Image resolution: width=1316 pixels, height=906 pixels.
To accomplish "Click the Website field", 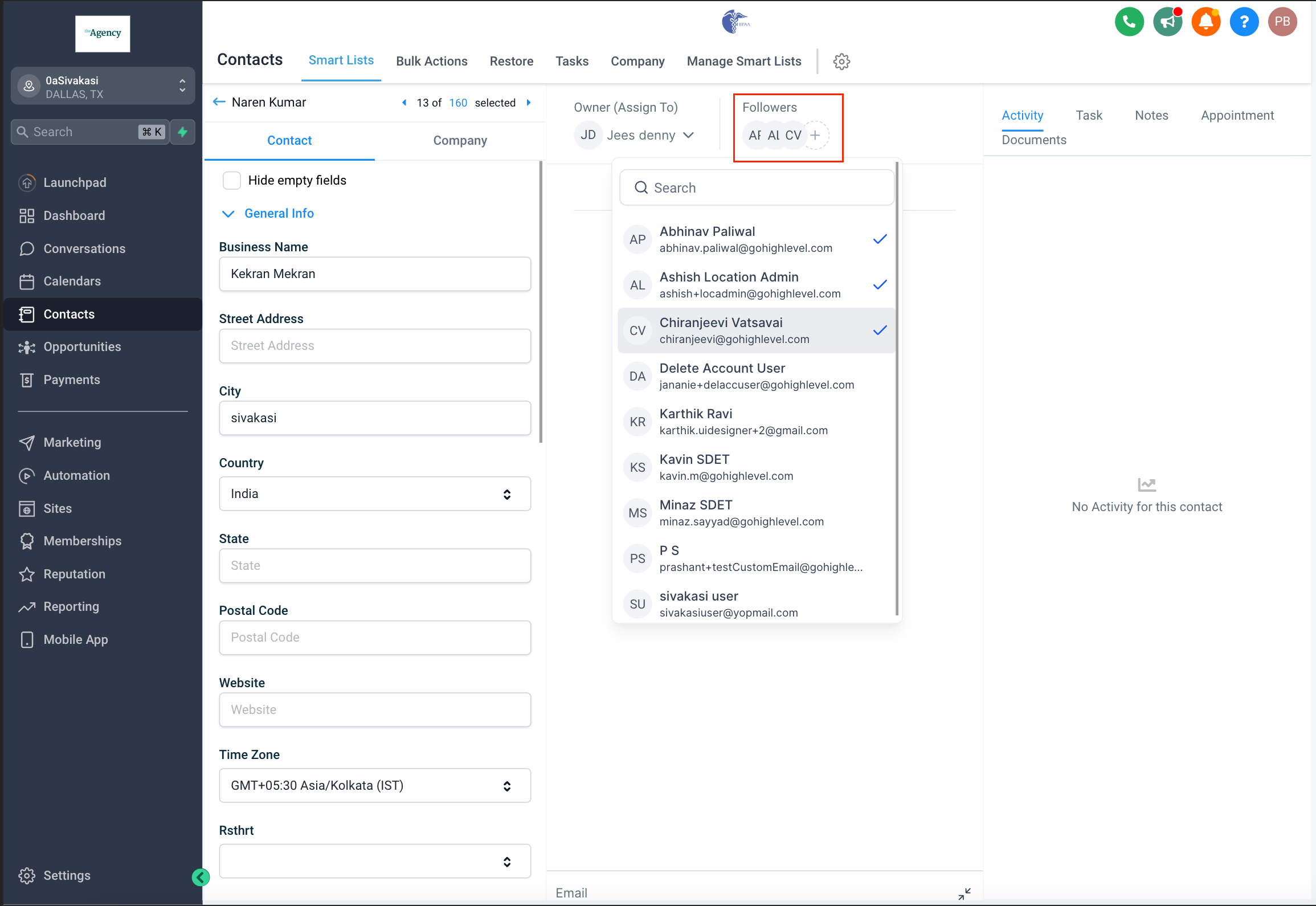I will pos(375,710).
